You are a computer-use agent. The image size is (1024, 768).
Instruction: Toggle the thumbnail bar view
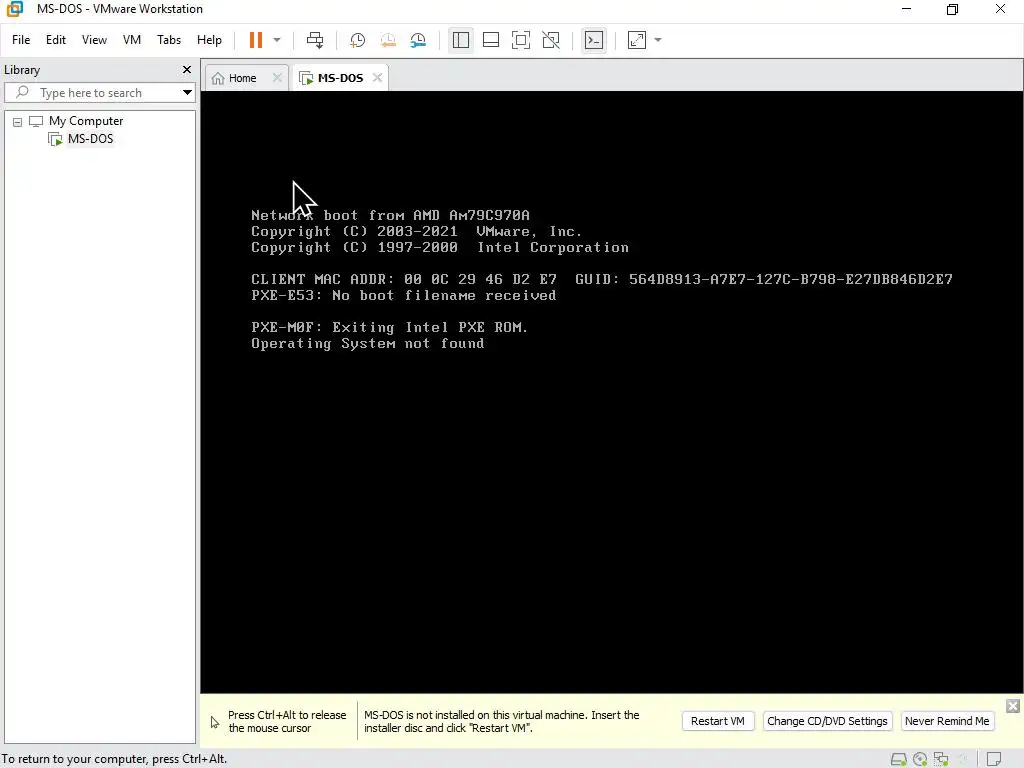[x=490, y=40]
